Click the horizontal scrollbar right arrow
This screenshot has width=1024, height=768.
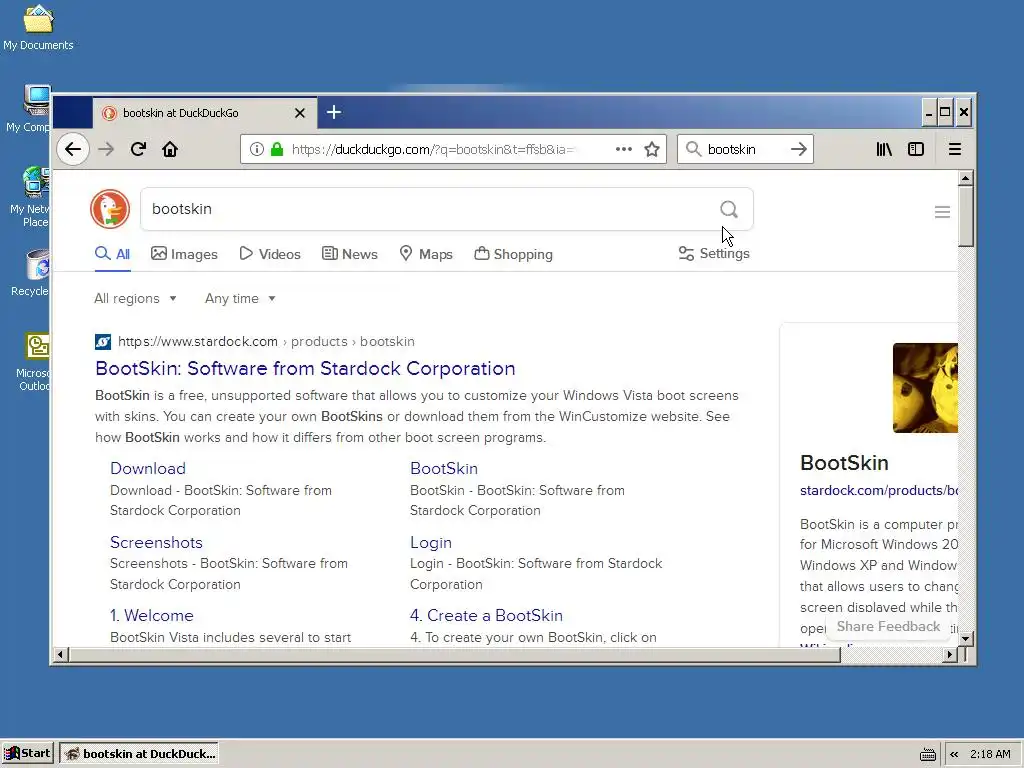(950, 654)
